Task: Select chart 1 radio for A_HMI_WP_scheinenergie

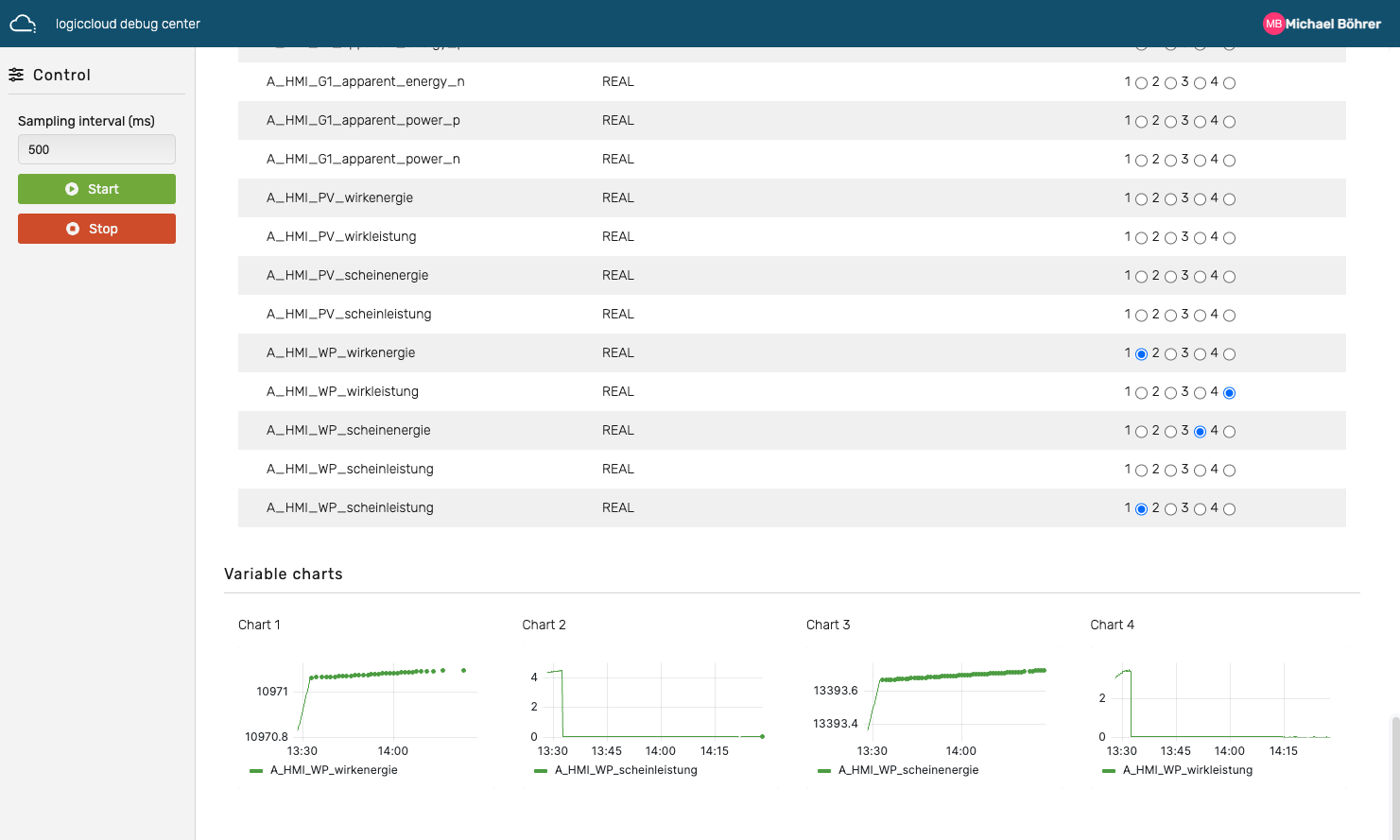Action: click(1141, 432)
